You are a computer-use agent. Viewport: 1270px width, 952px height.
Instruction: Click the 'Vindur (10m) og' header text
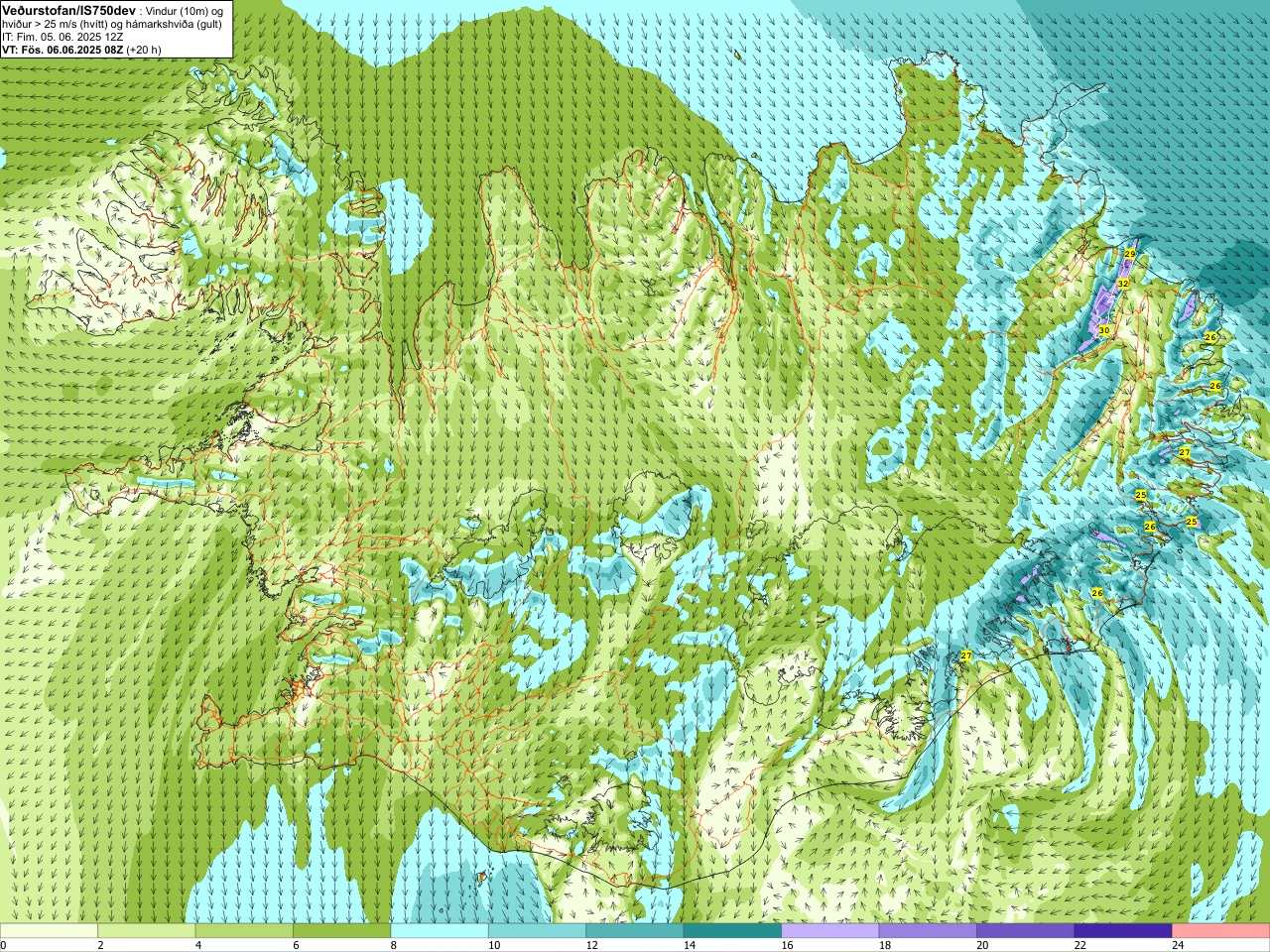tap(186, 11)
